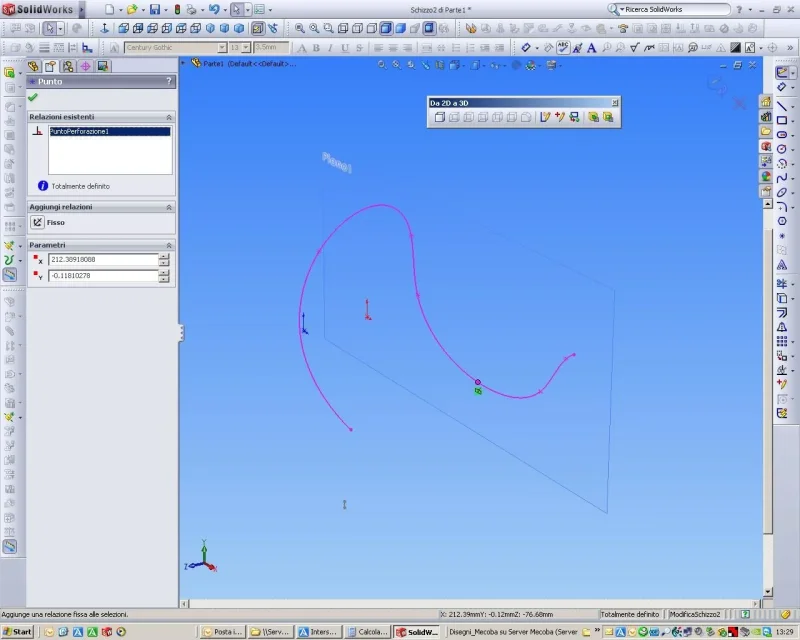Switch to Posta i... taskbar button
Image resolution: width=800 pixels, height=640 pixels.
coord(222,632)
